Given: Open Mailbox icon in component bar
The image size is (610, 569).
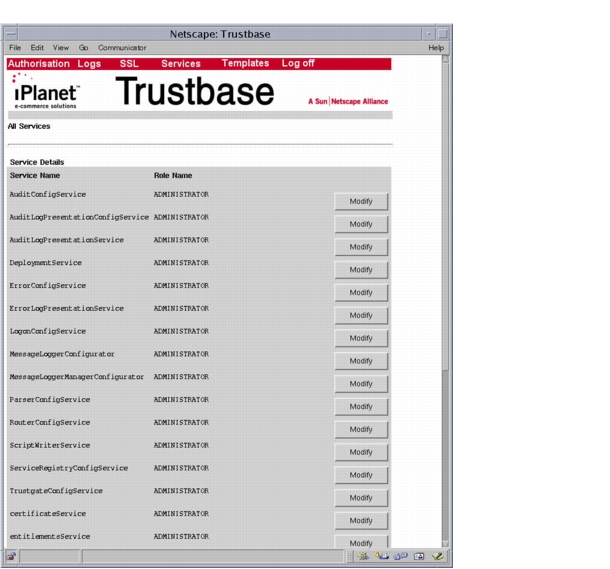Looking at the screenshot, I should tap(382, 556).
